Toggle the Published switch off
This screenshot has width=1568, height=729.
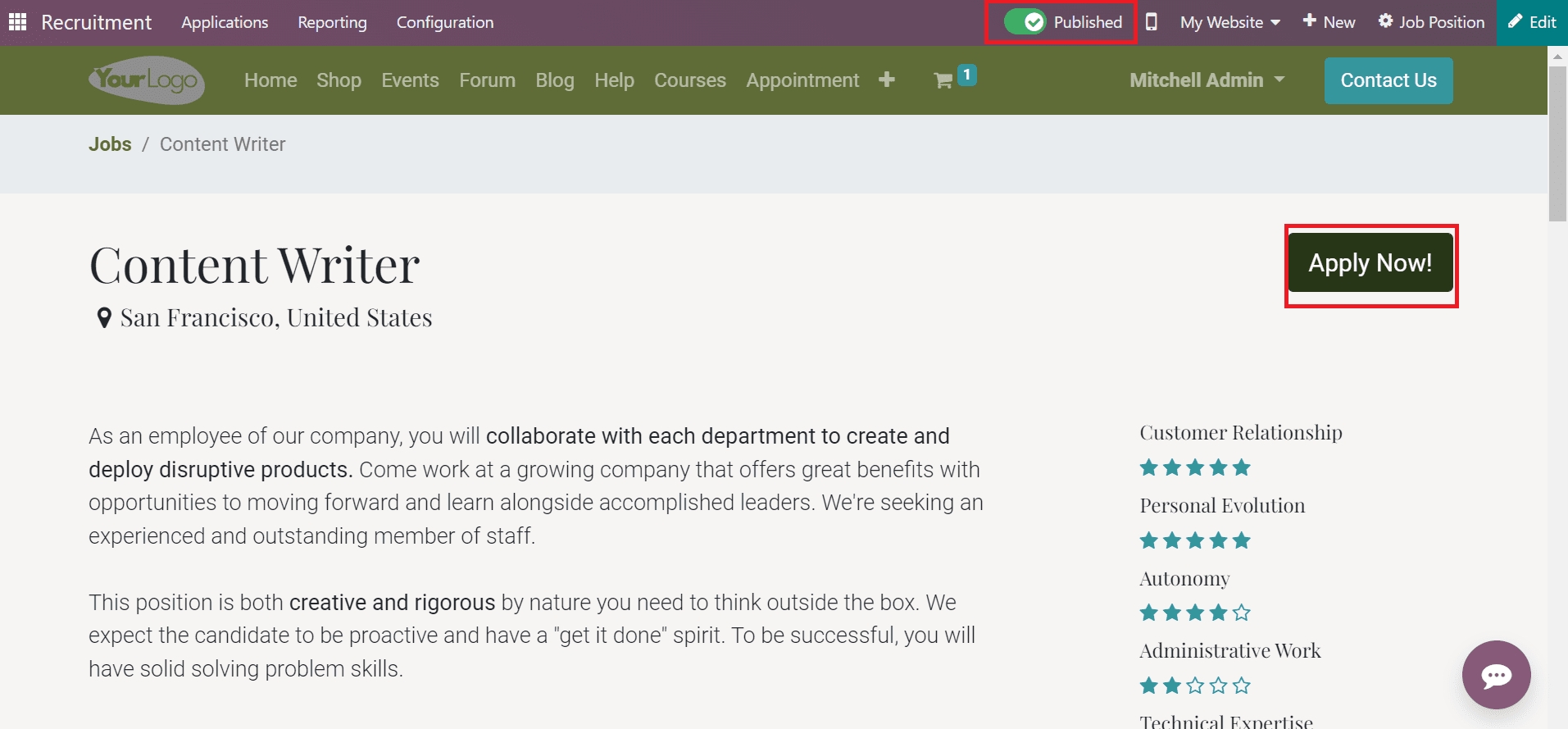[1025, 22]
